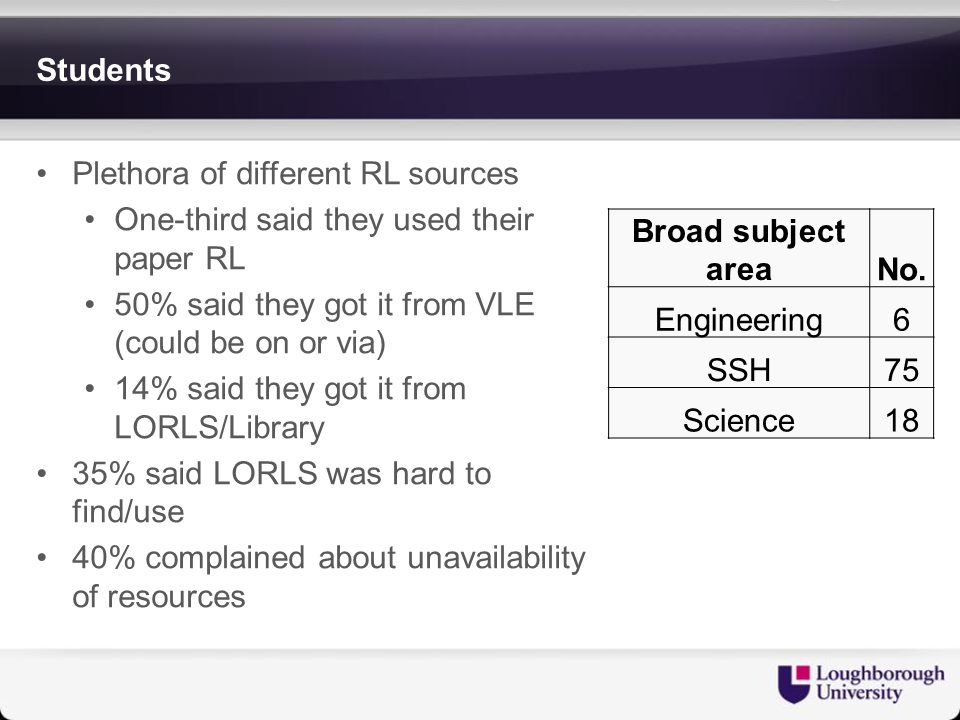Click the 'Plethora of different RL sources' line
The width and height of the screenshot is (960, 720).
tap(295, 174)
